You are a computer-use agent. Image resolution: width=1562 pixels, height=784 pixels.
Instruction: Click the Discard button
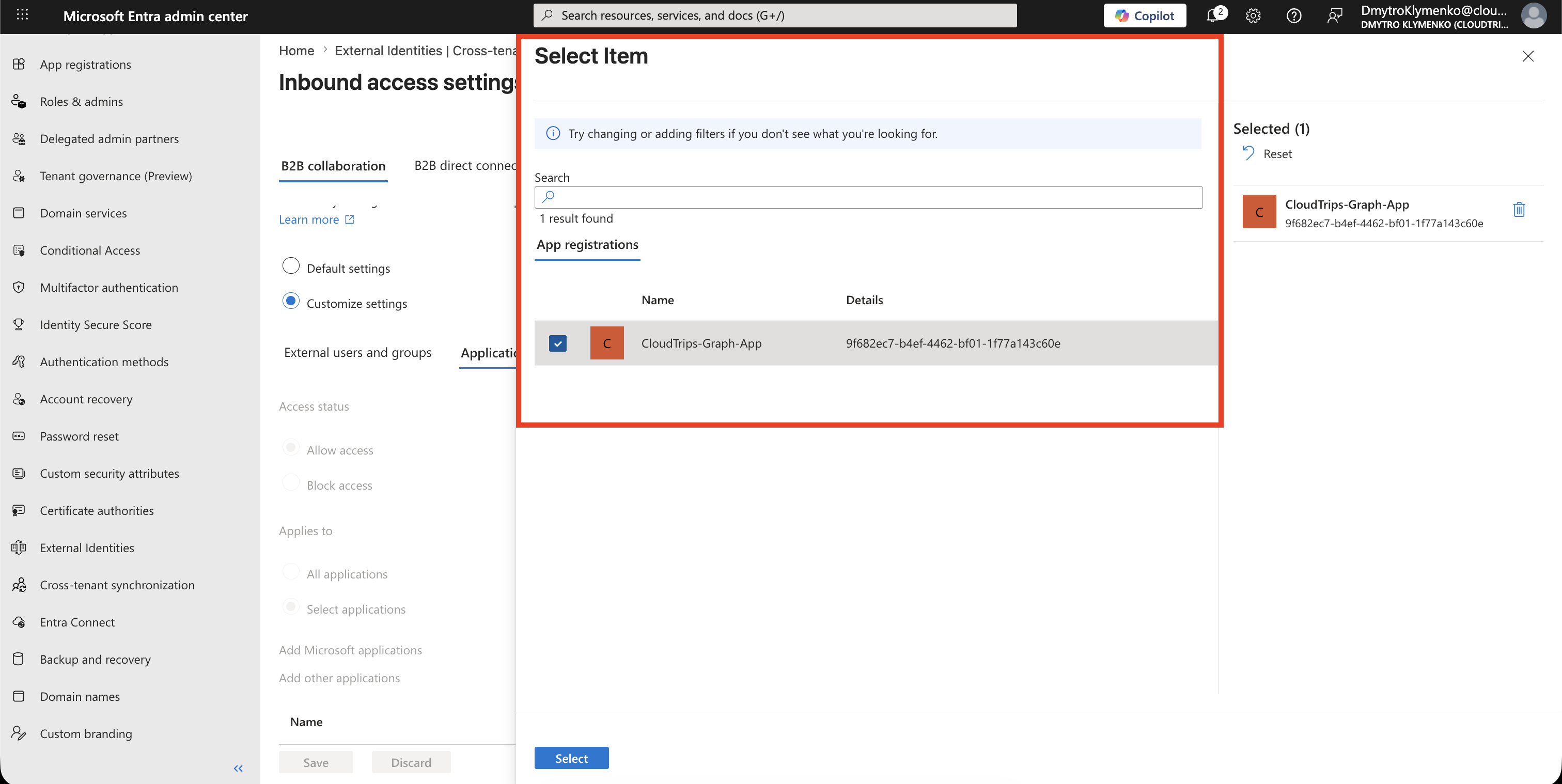pyautogui.click(x=411, y=762)
